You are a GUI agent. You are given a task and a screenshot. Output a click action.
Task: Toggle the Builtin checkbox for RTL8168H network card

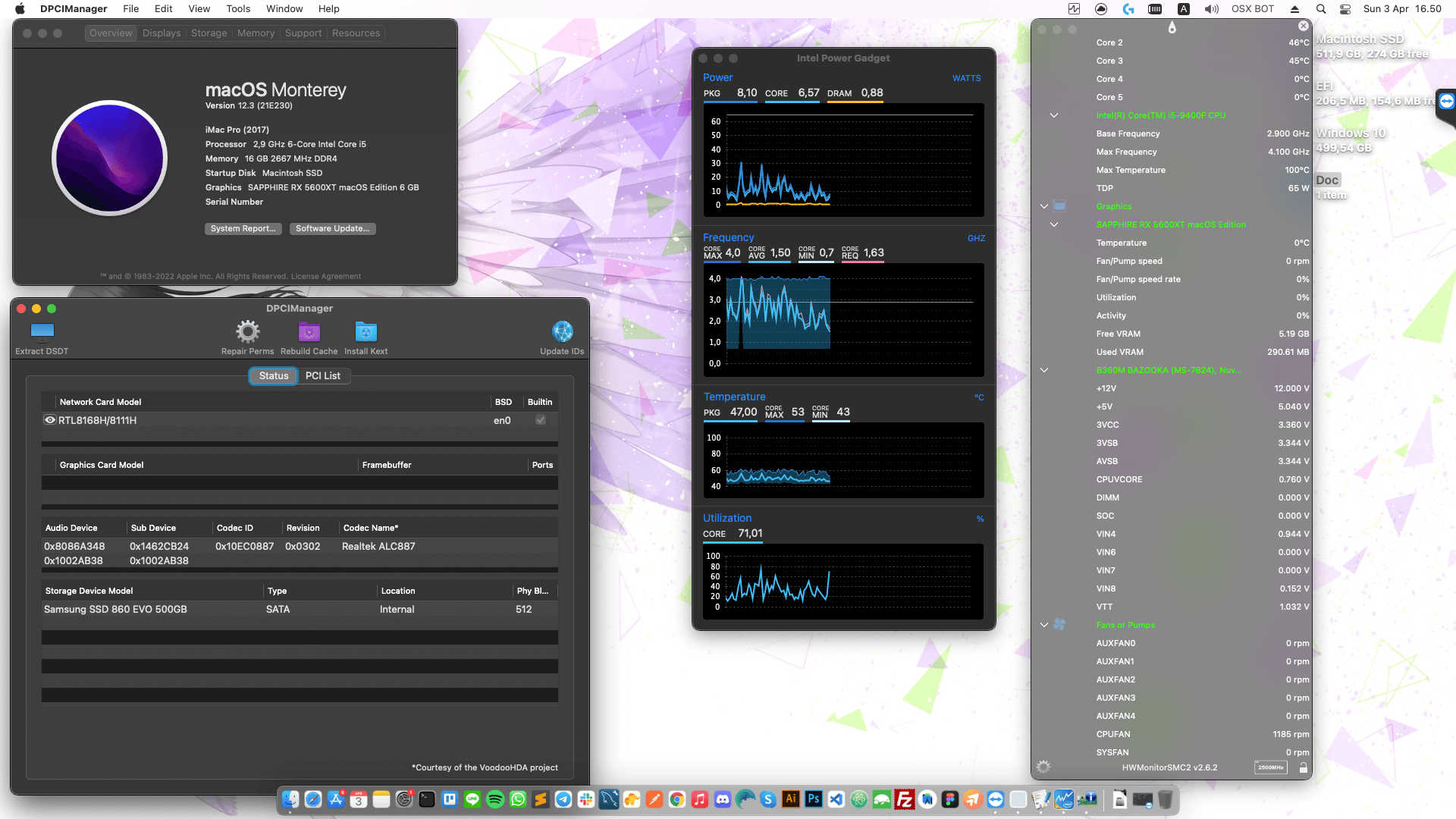point(540,420)
